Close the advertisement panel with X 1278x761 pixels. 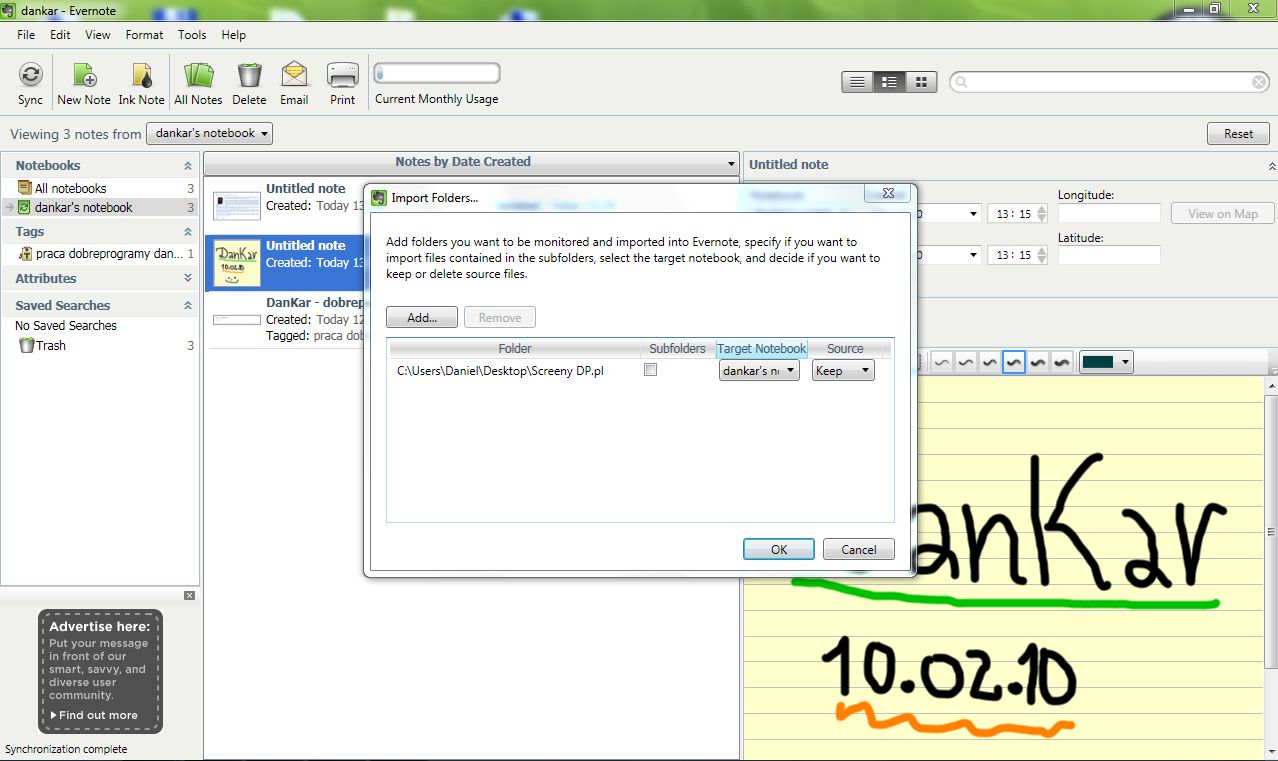coord(190,595)
